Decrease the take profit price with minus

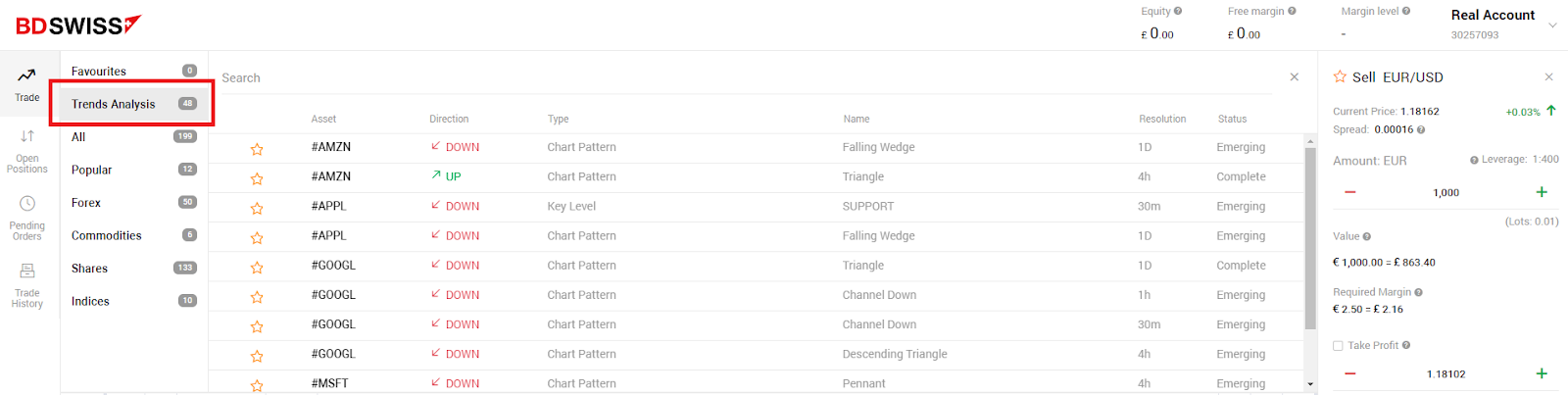tap(1350, 373)
